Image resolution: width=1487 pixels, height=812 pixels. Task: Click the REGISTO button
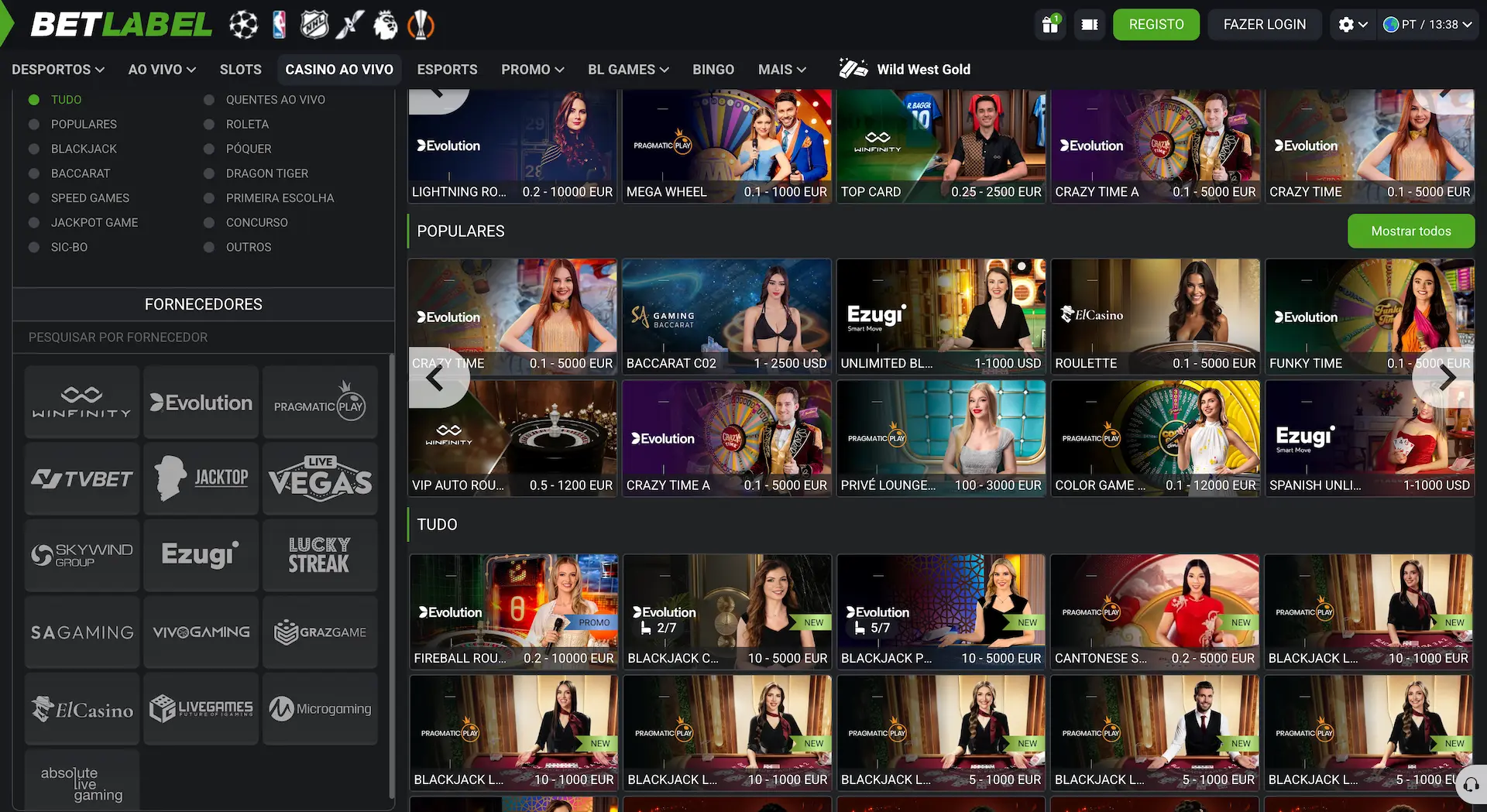[x=1156, y=25]
